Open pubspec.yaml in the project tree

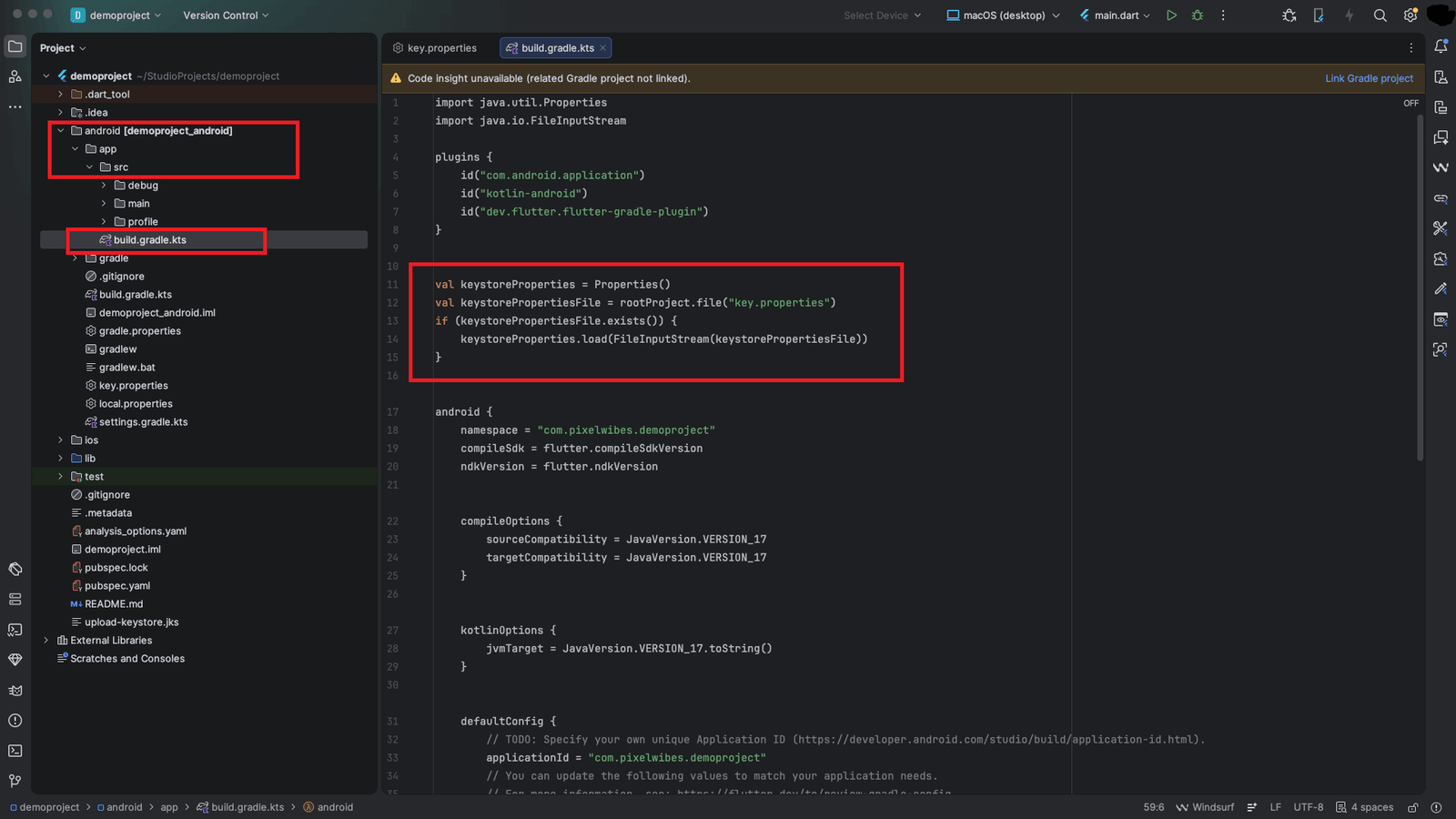117,586
